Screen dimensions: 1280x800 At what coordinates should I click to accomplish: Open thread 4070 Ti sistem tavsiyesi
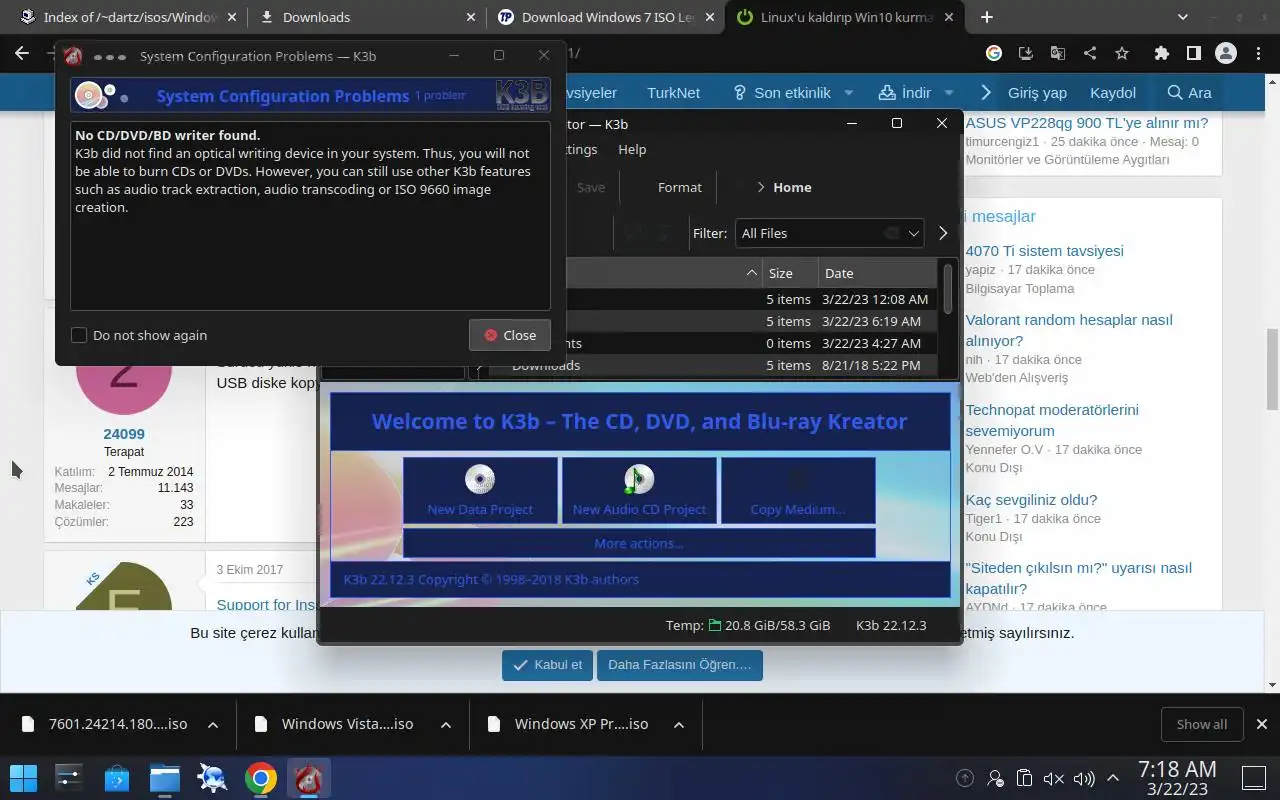[1044, 251]
